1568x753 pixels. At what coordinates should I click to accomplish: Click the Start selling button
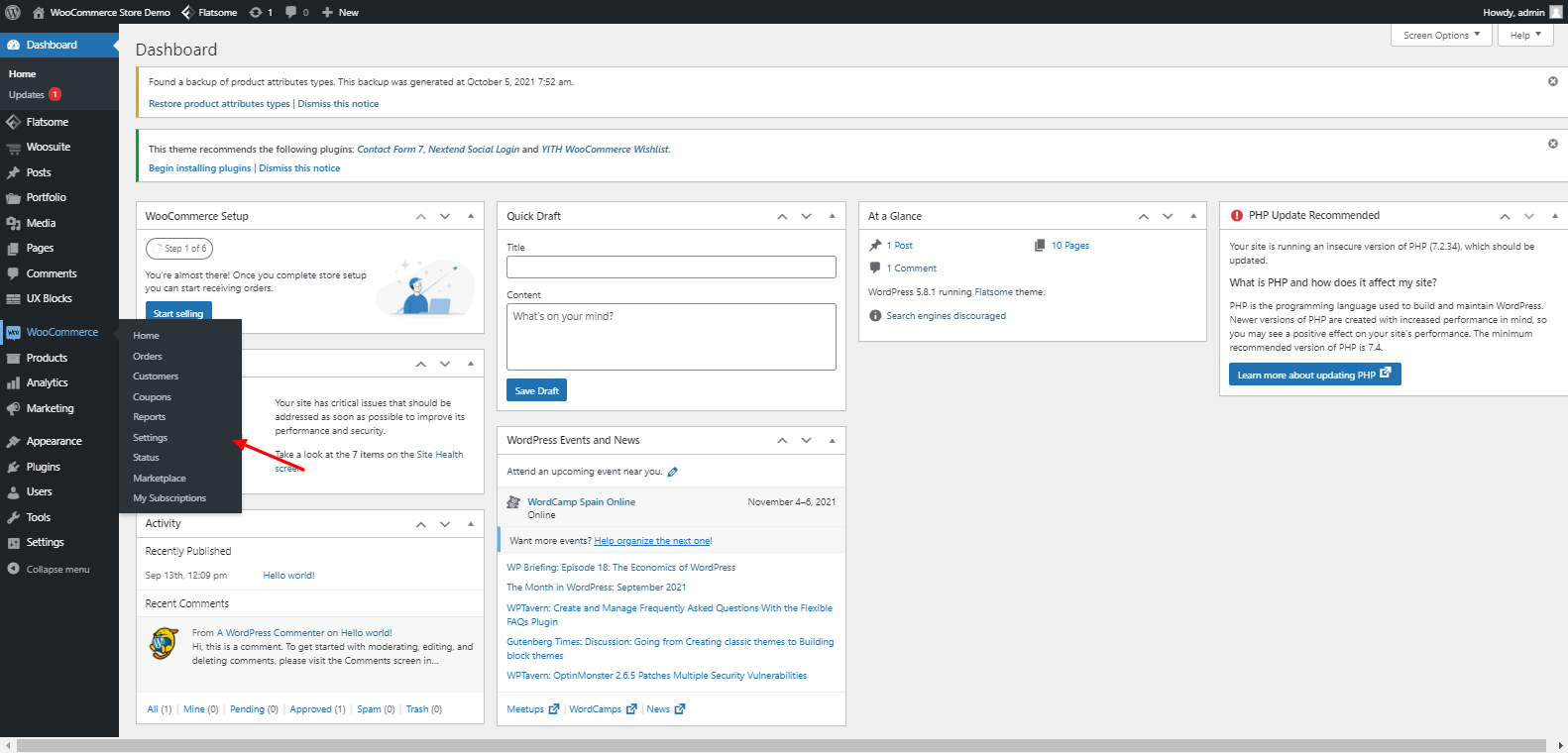pyautogui.click(x=178, y=313)
